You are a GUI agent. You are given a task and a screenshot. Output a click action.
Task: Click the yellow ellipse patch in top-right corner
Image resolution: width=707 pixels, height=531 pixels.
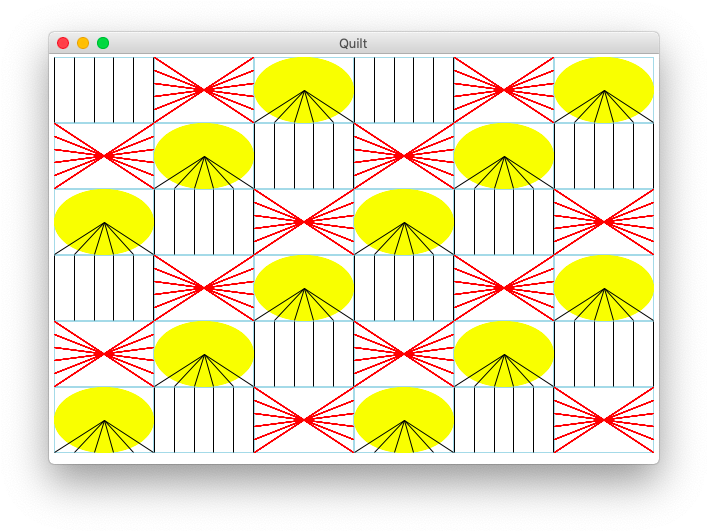point(604,90)
